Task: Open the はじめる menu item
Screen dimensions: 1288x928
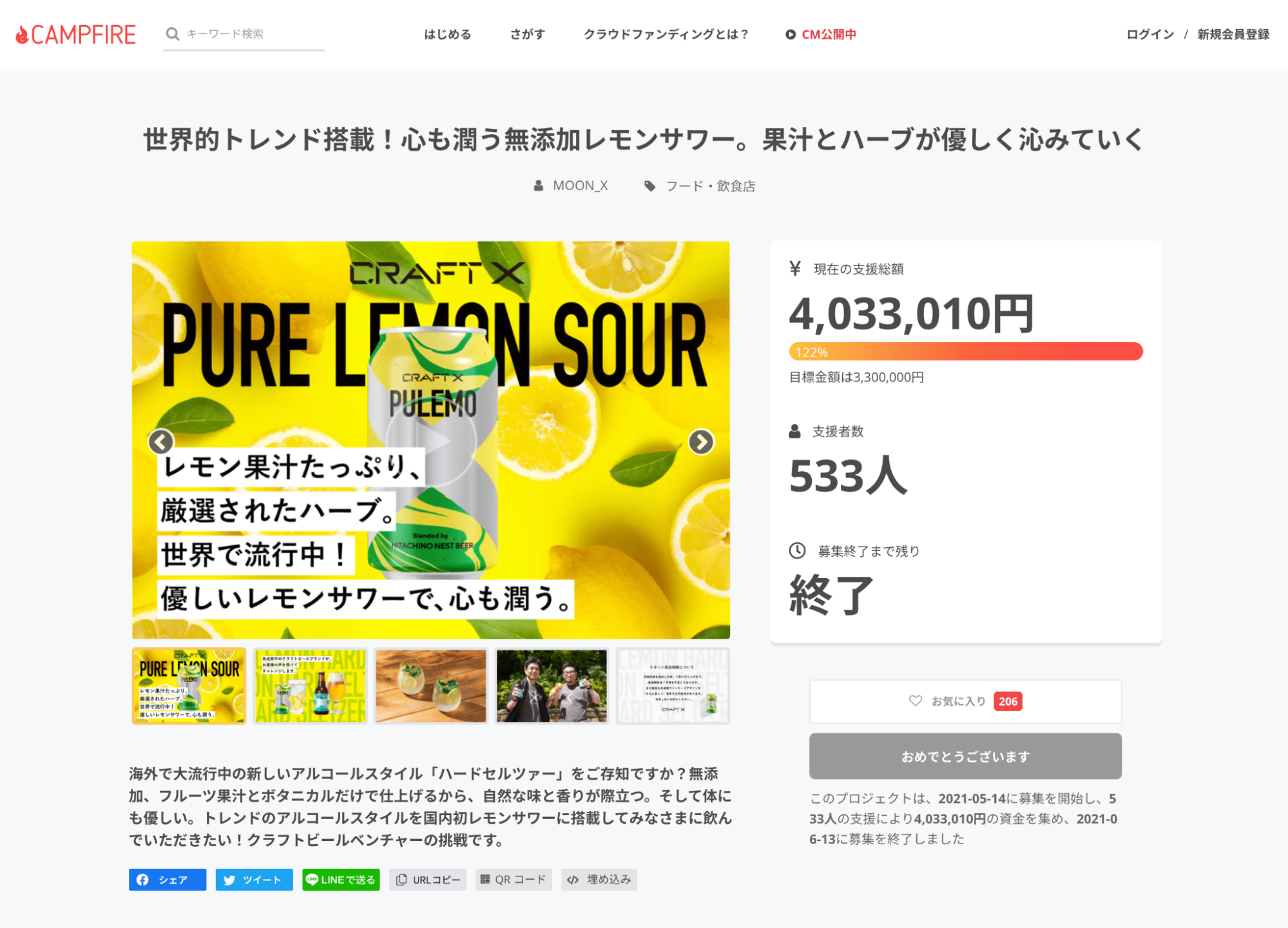Action: (448, 34)
